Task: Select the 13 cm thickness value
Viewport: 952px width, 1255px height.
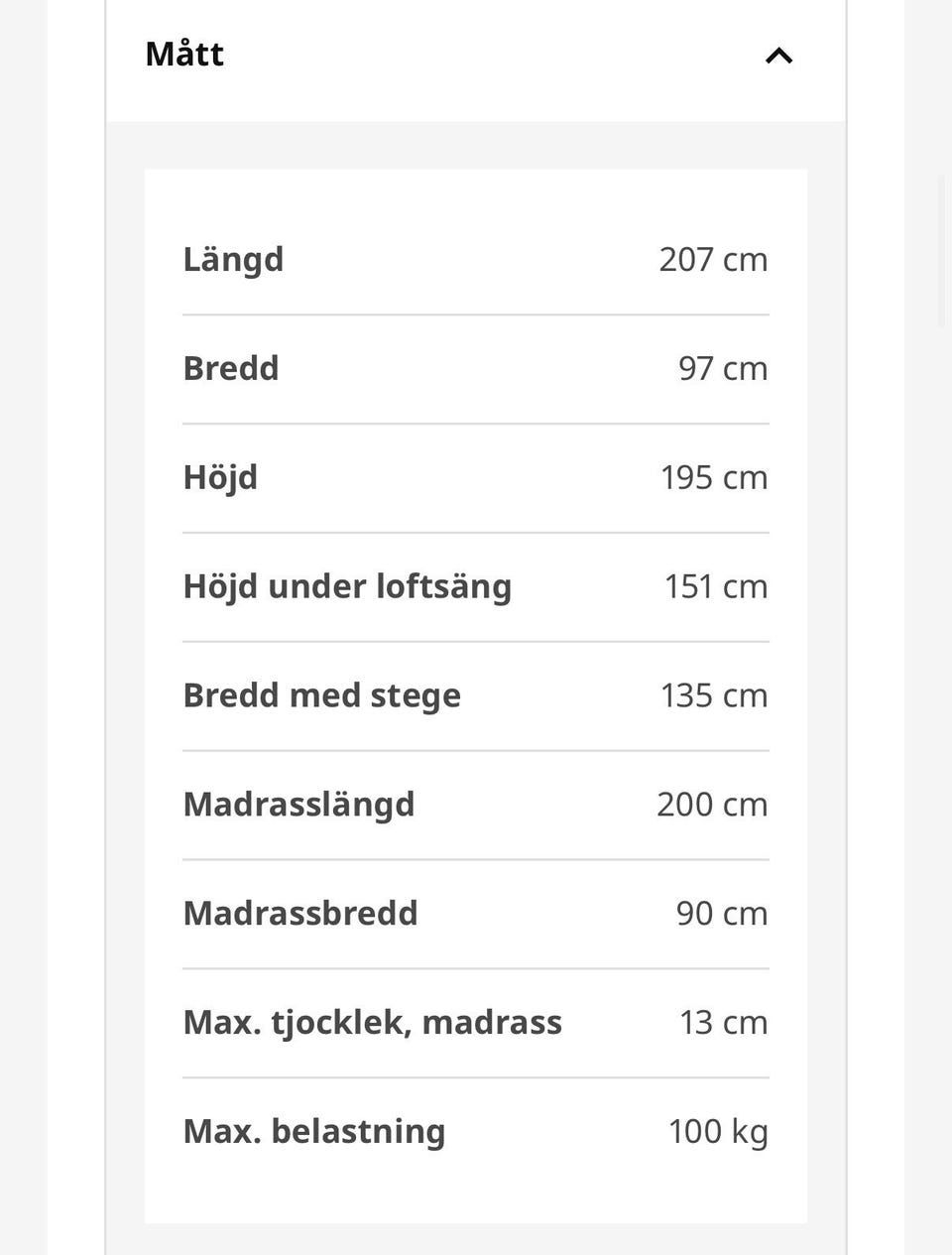Action: 724,1023
